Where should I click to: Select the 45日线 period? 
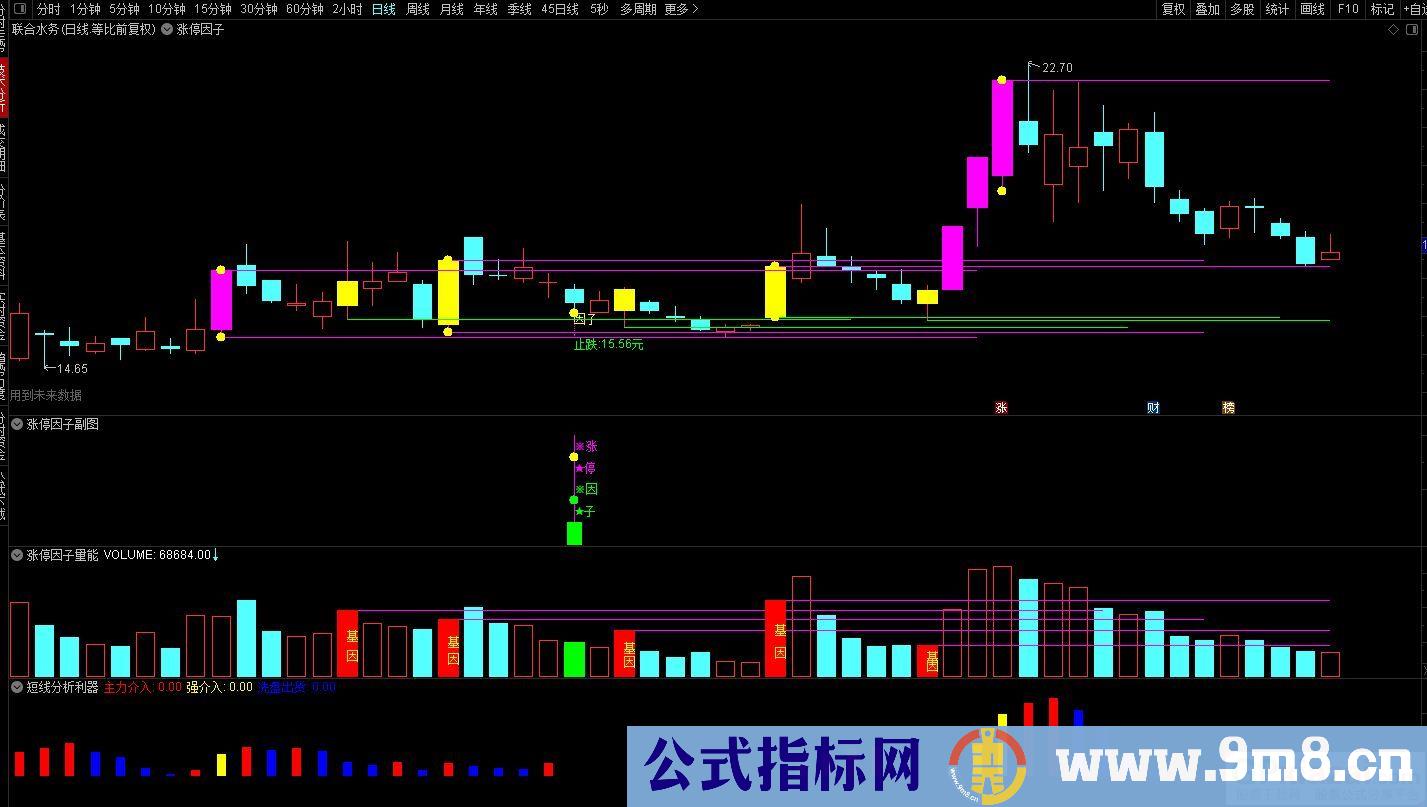pos(559,9)
